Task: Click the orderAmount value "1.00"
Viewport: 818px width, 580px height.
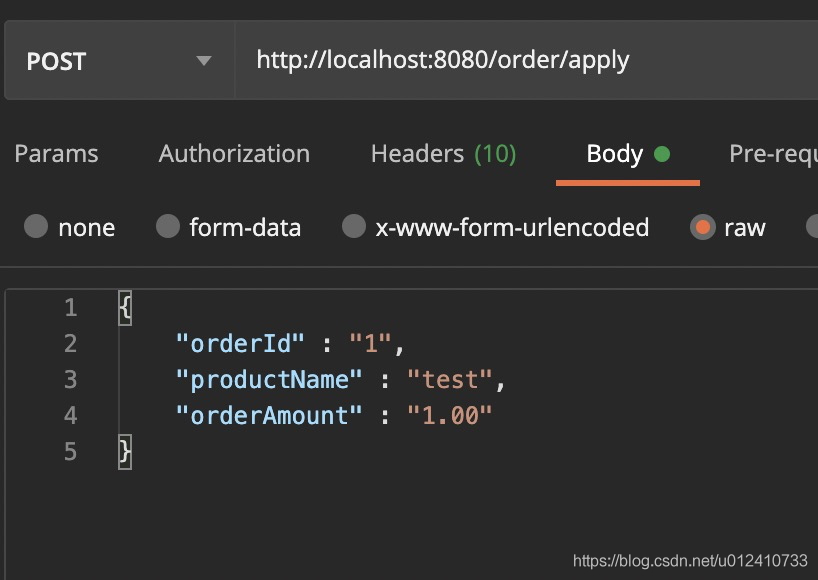Action: [x=450, y=416]
